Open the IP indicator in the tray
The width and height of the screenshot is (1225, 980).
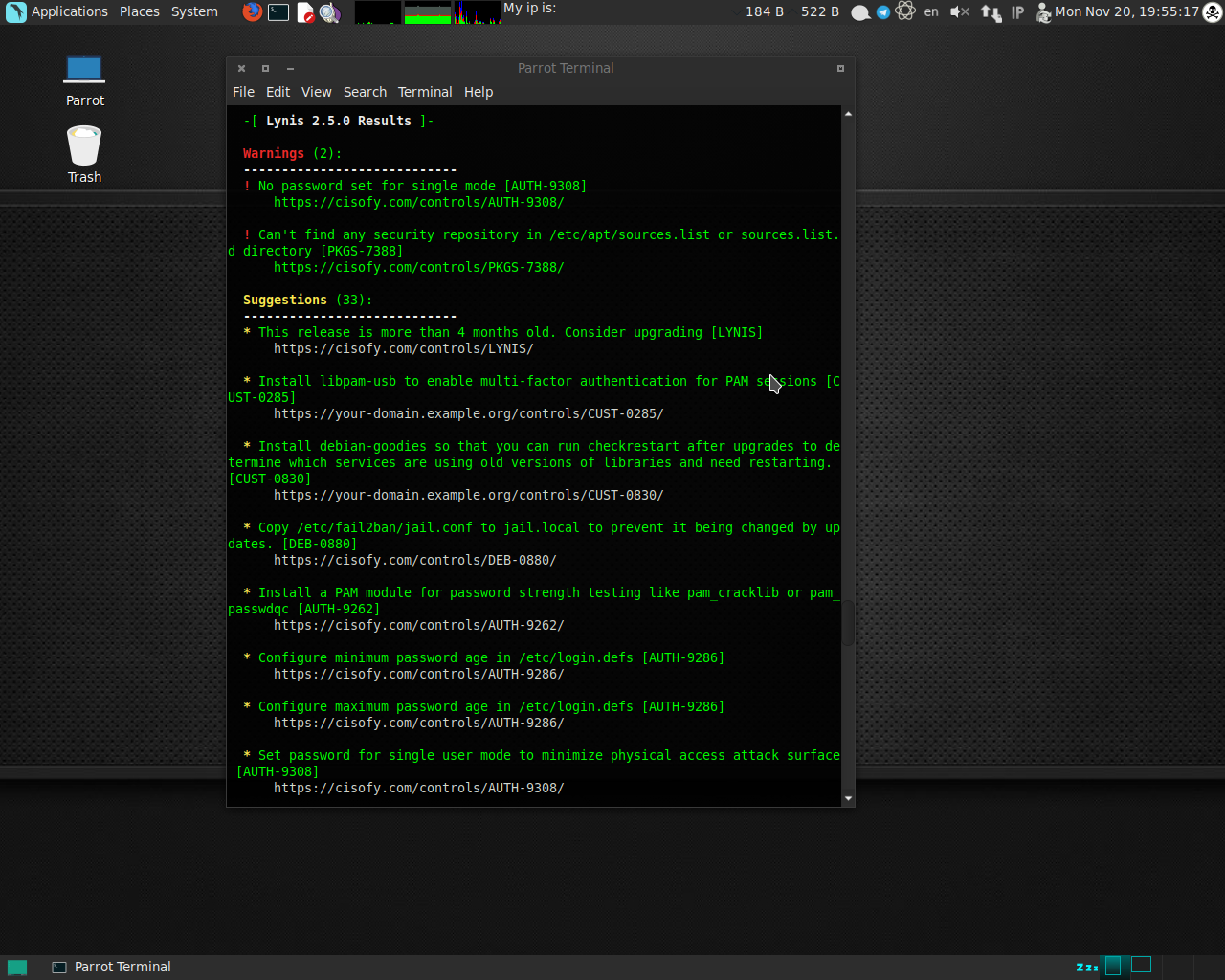coord(1017,11)
